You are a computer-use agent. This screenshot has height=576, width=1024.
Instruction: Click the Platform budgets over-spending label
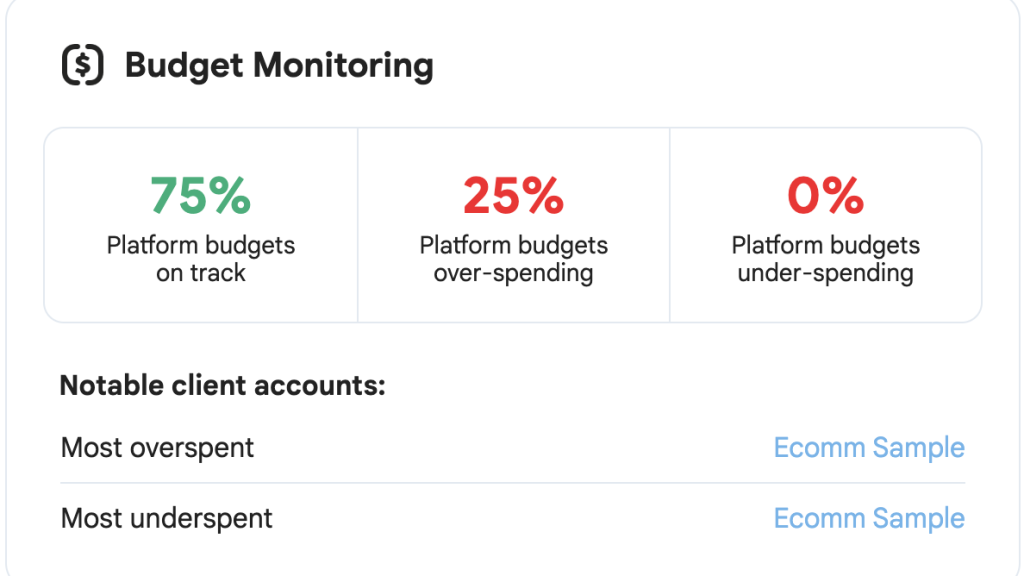(513, 259)
